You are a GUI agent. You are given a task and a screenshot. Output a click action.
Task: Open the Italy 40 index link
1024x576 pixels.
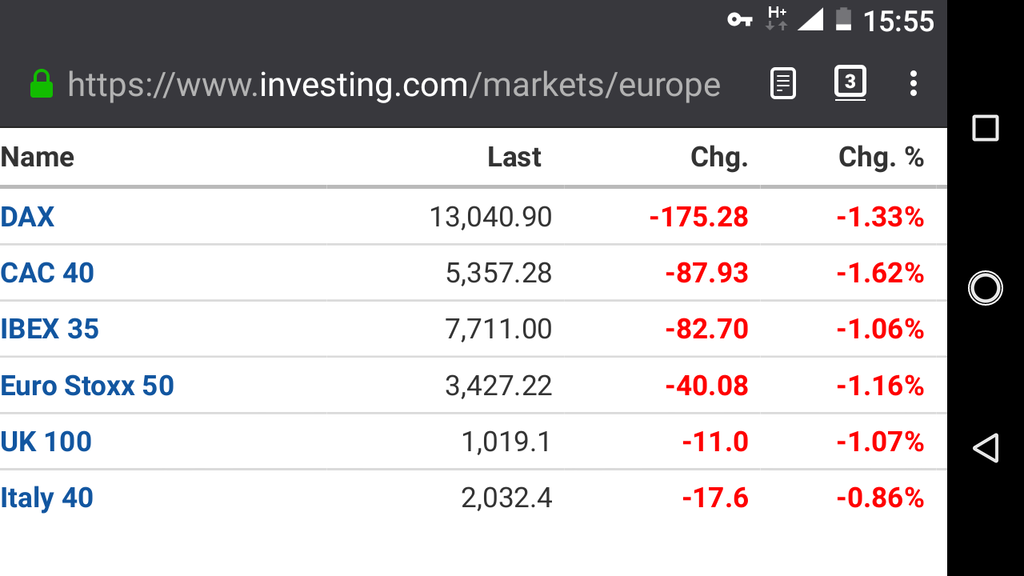click(47, 498)
